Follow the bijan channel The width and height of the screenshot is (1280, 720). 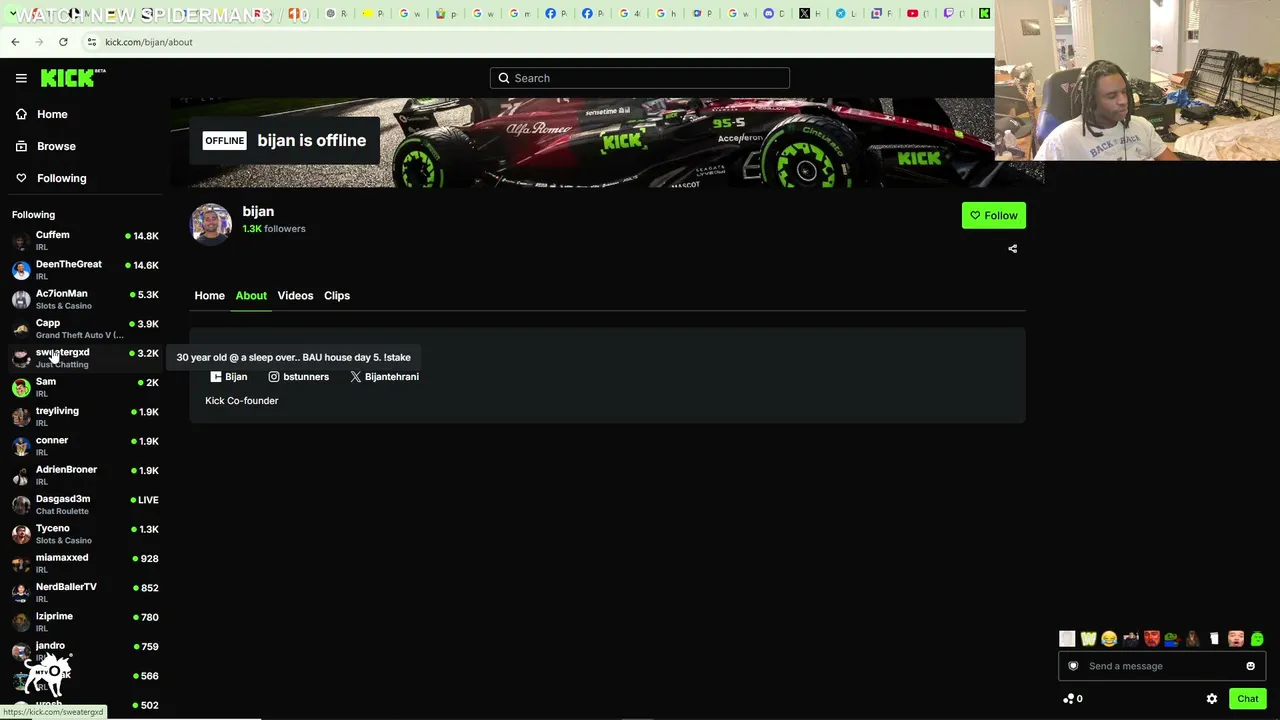pos(993,215)
